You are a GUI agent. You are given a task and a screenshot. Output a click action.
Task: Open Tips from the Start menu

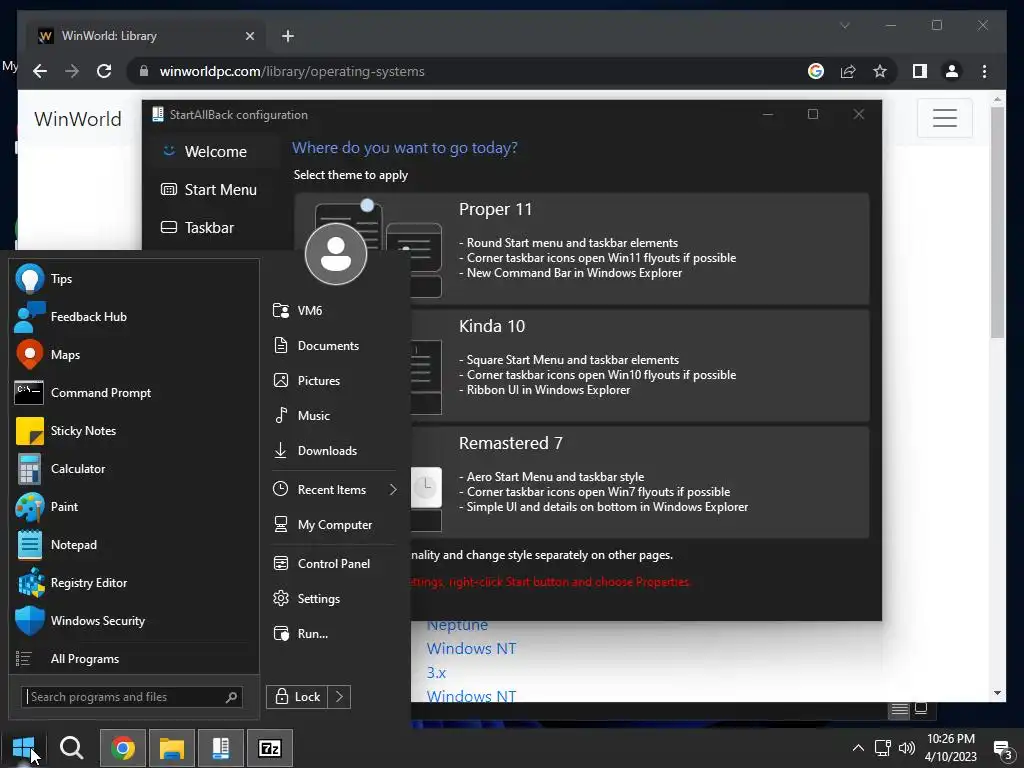134,279
